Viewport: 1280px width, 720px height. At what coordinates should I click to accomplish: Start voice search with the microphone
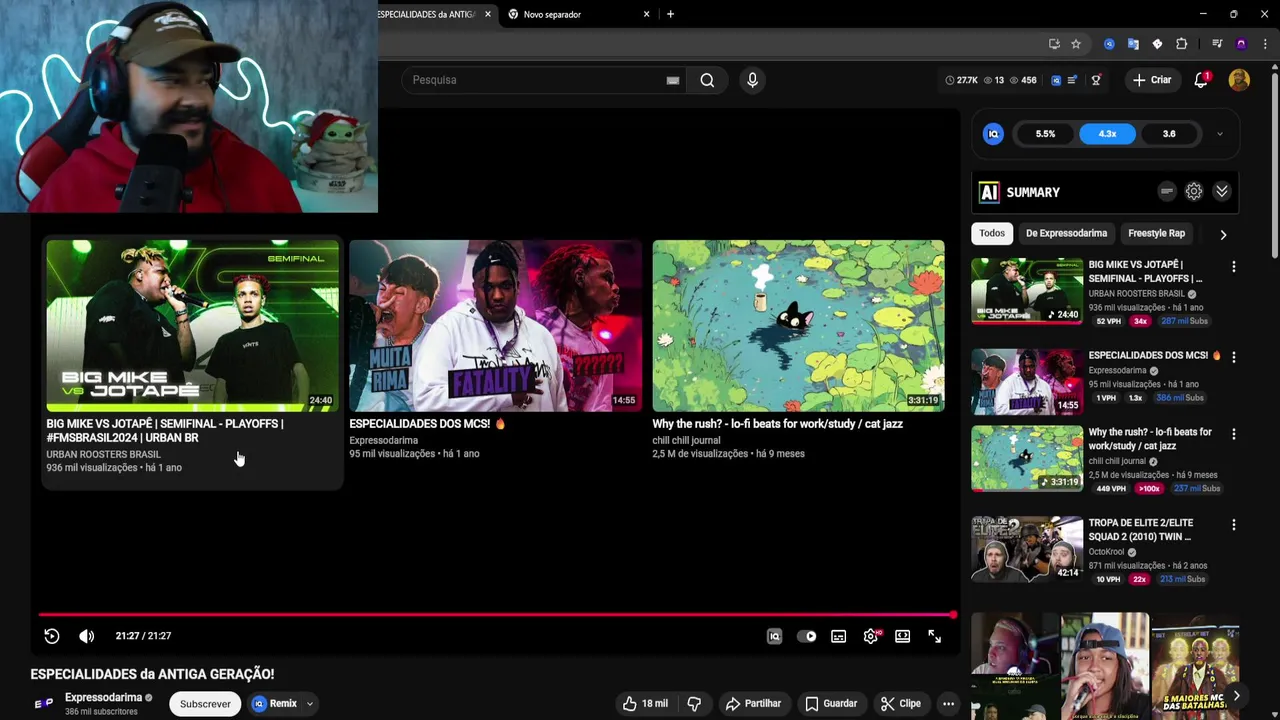753,80
